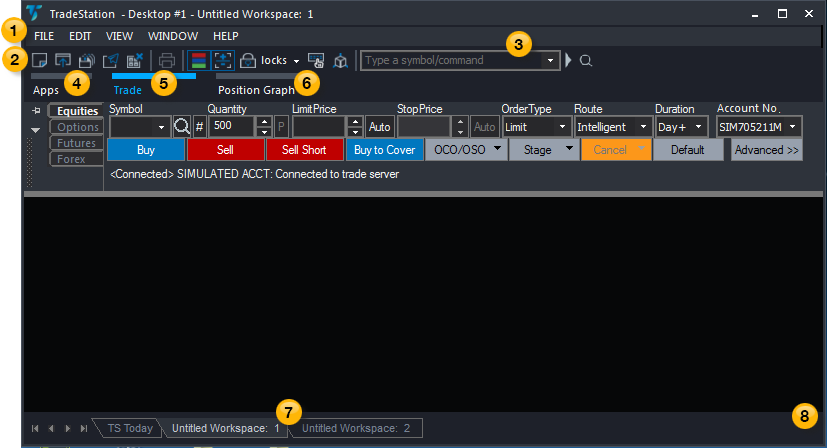Image resolution: width=827 pixels, height=448 pixels.
Task: Click the paper plane send icon
Action: point(110,60)
